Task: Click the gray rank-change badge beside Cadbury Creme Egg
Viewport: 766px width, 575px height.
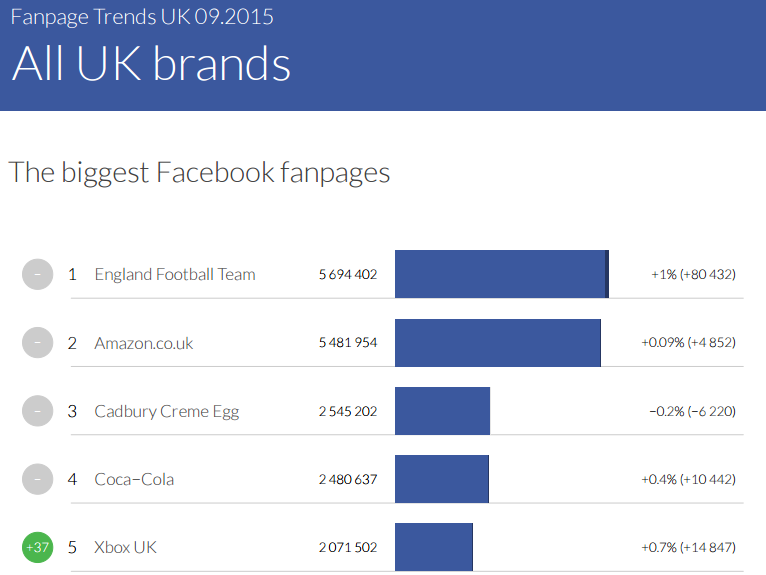Action: [37, 411]
